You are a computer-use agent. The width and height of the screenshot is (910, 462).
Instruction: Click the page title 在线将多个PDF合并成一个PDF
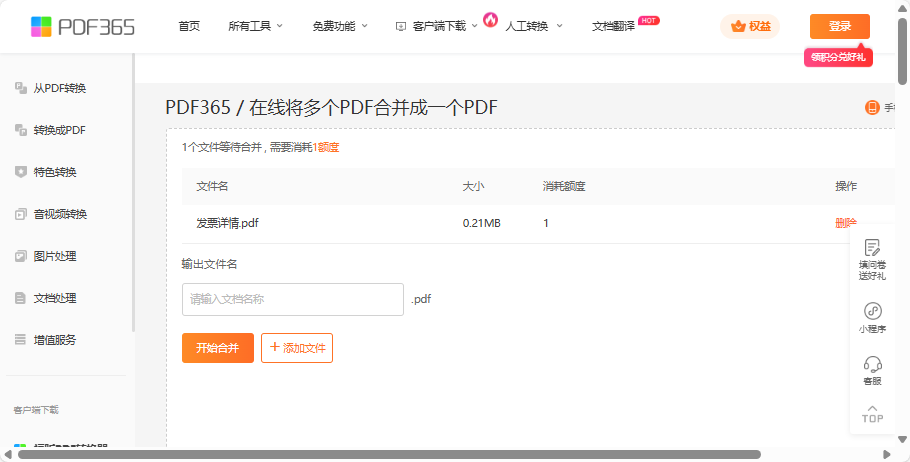tap(373, 107)
